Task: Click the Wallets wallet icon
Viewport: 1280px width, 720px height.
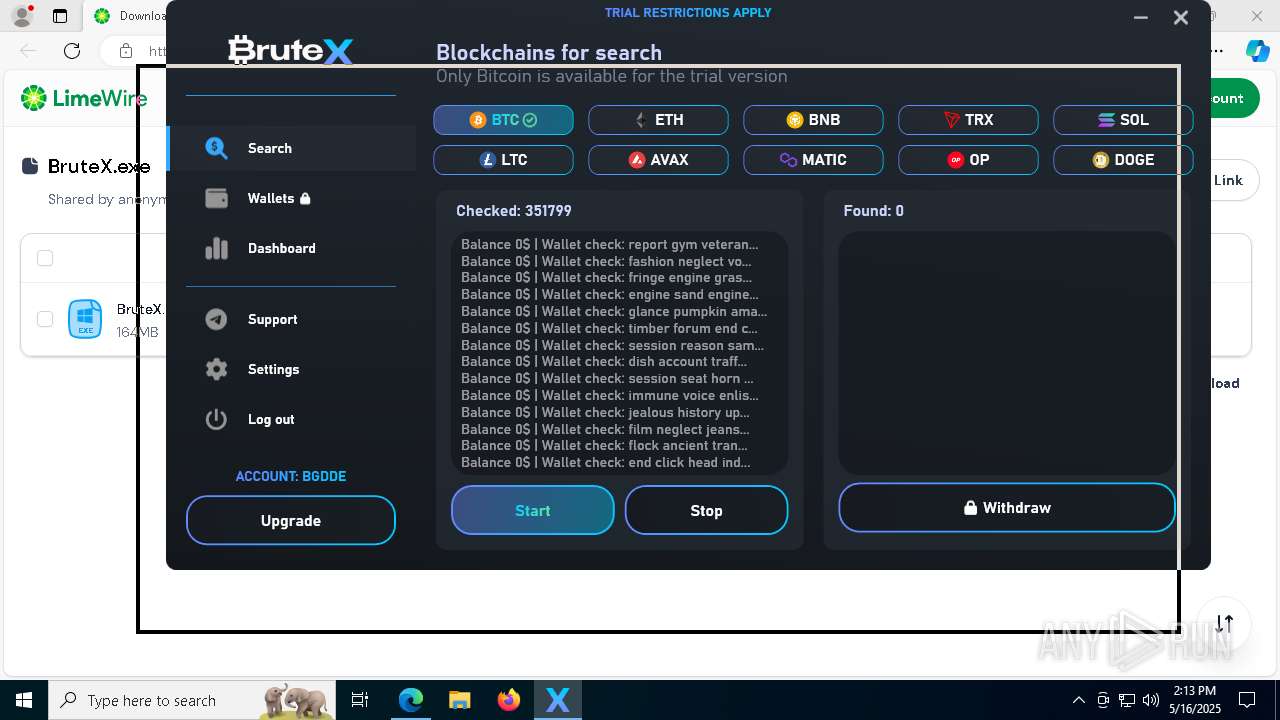Action: [216, 198]
